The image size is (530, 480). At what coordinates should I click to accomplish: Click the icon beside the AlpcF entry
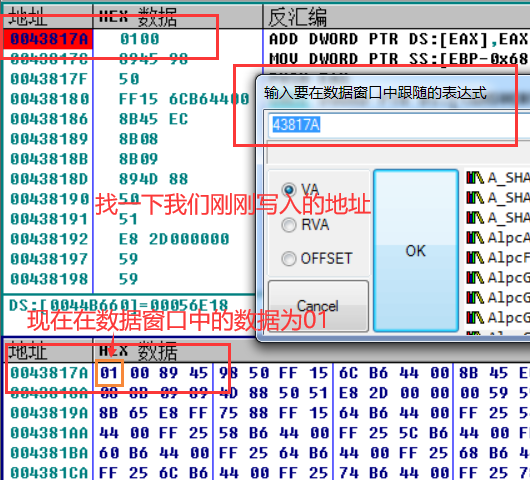click(475, 258)
